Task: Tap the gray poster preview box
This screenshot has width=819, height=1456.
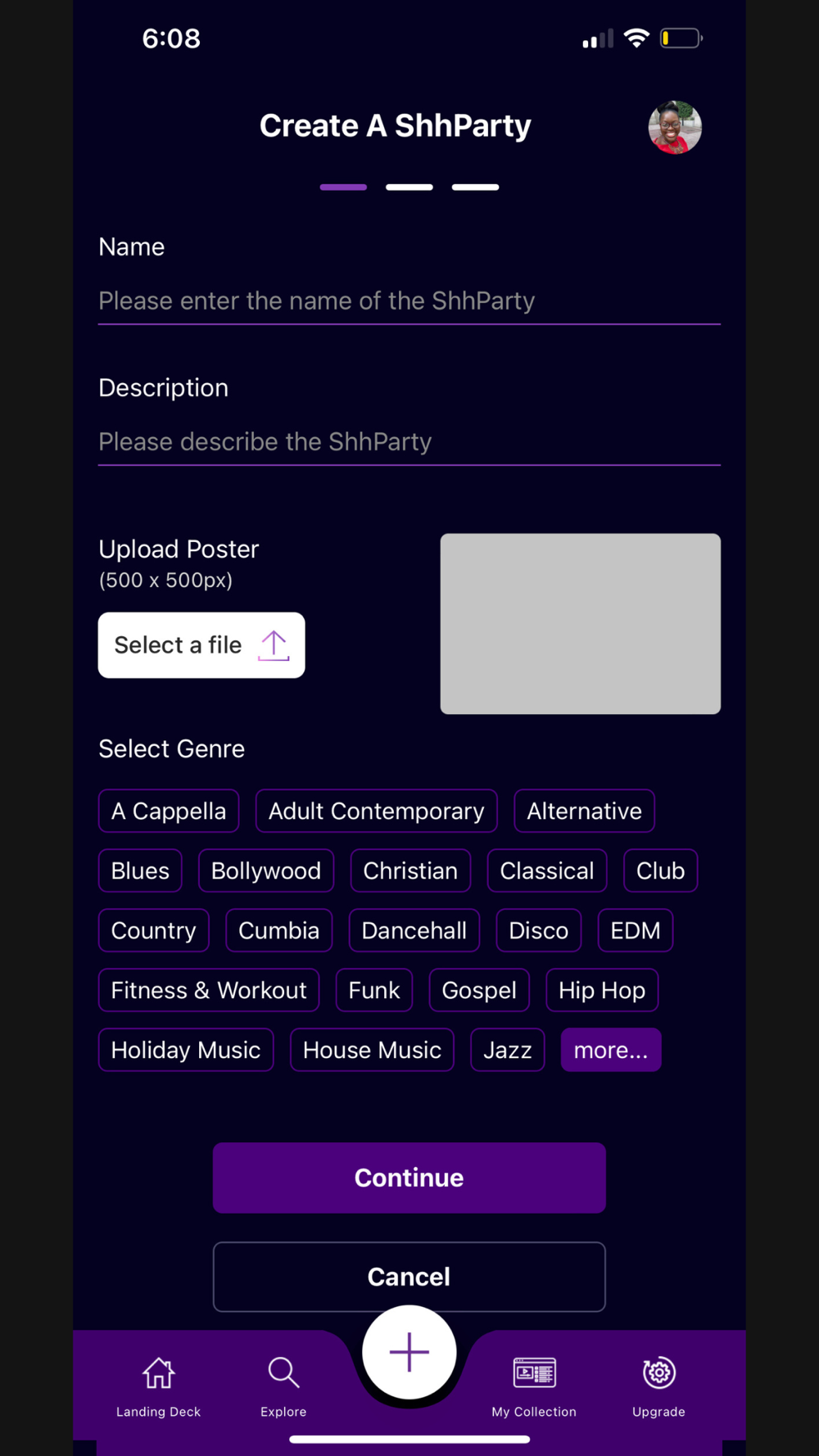Action: (581, 624)
